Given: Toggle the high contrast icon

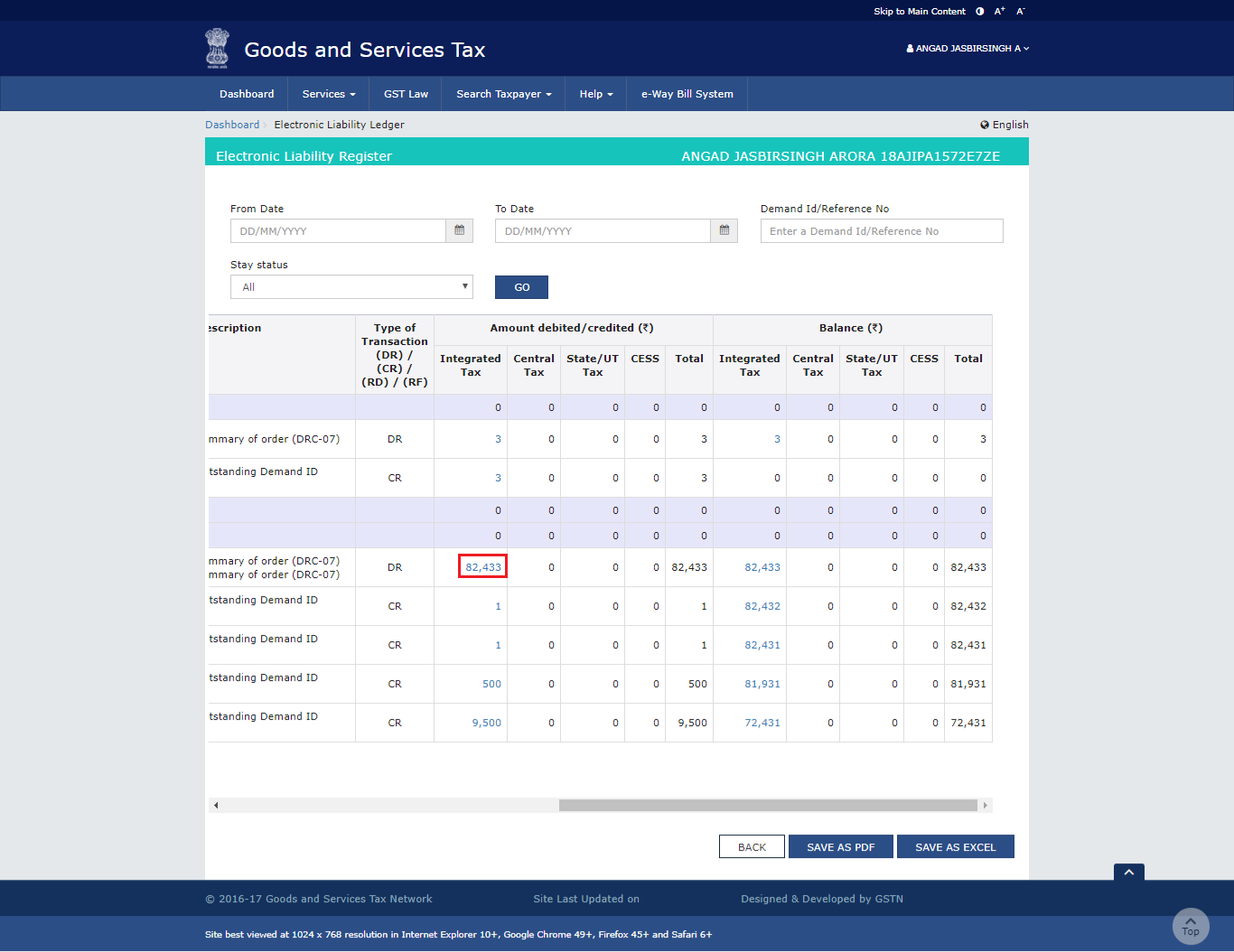Looking at the screenshot, I should point(980,12).
